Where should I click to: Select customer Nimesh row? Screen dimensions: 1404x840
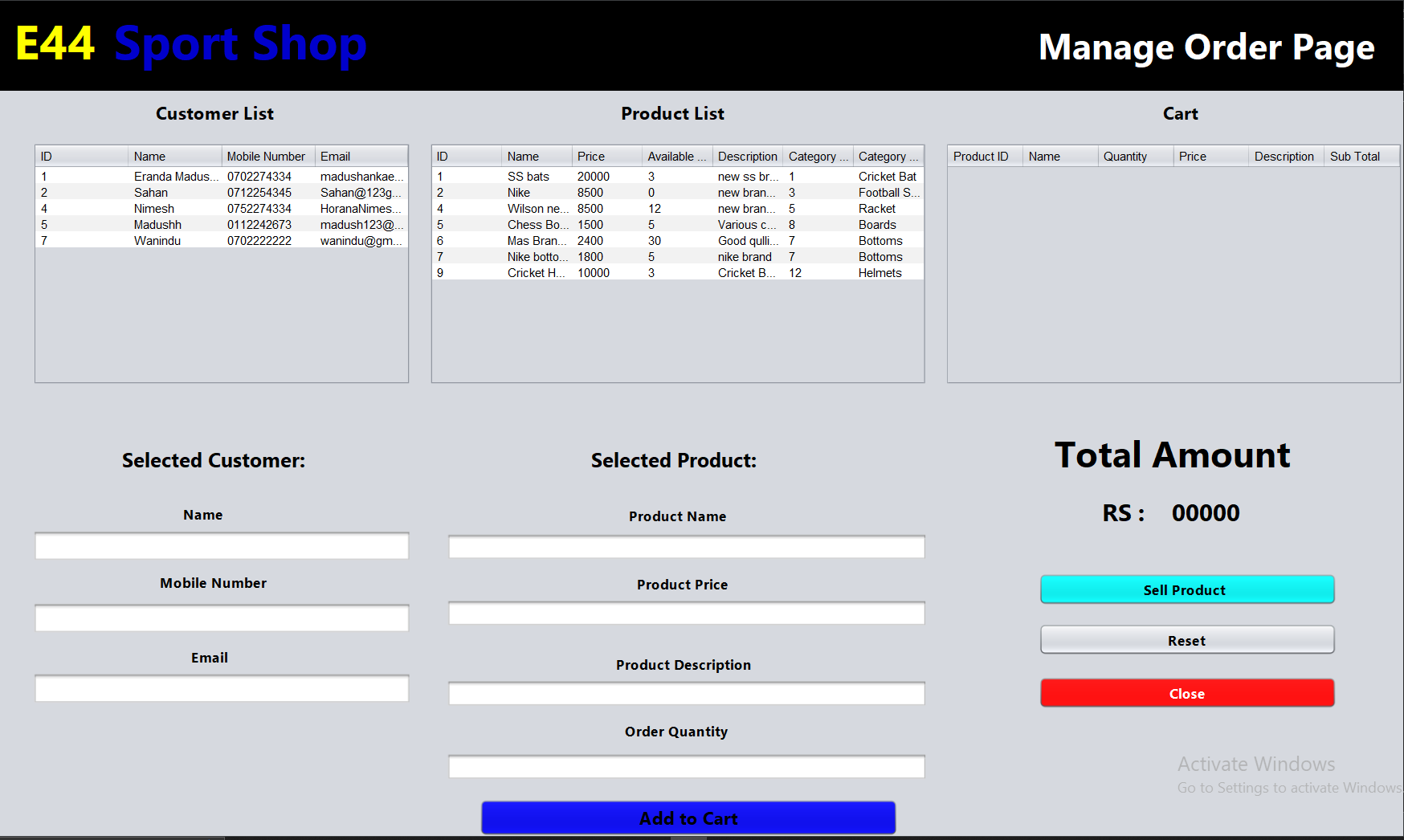tap(154, 209)
